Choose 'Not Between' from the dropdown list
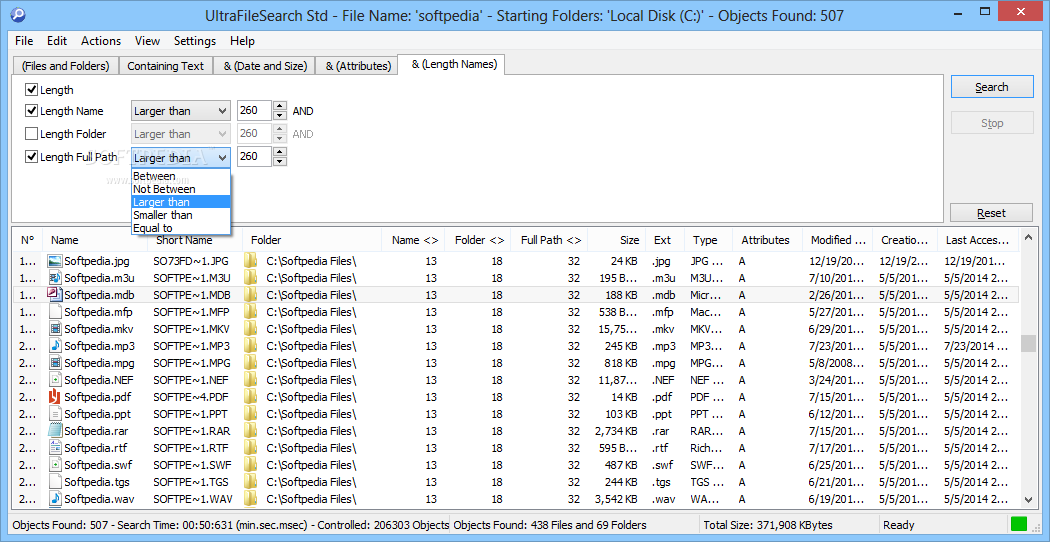This screenshot has height=542, width=1050. click(x=181, y=189)
